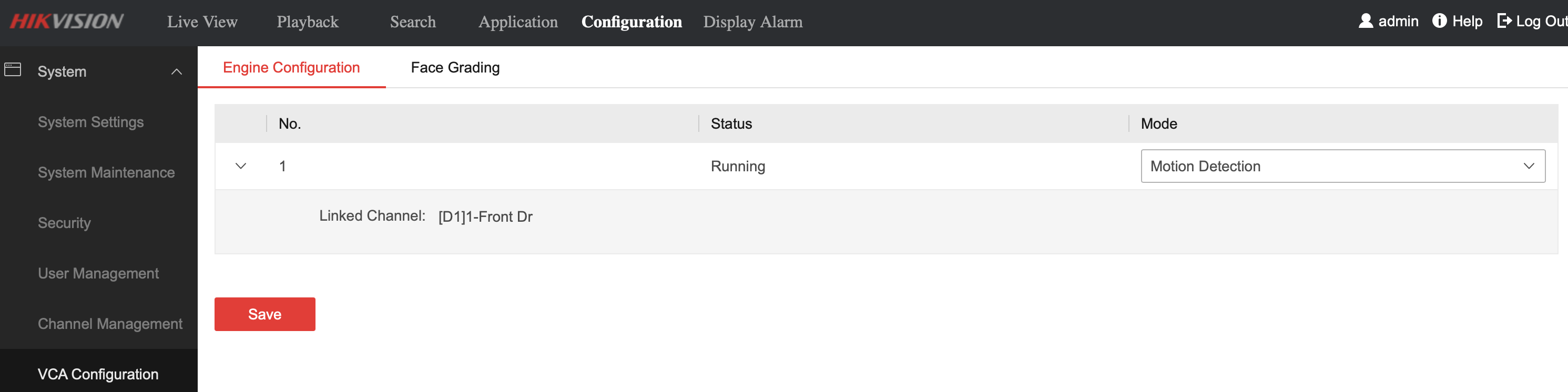Open System Maintenance settings
The image size is (1568, 392).
pos(107,172)
